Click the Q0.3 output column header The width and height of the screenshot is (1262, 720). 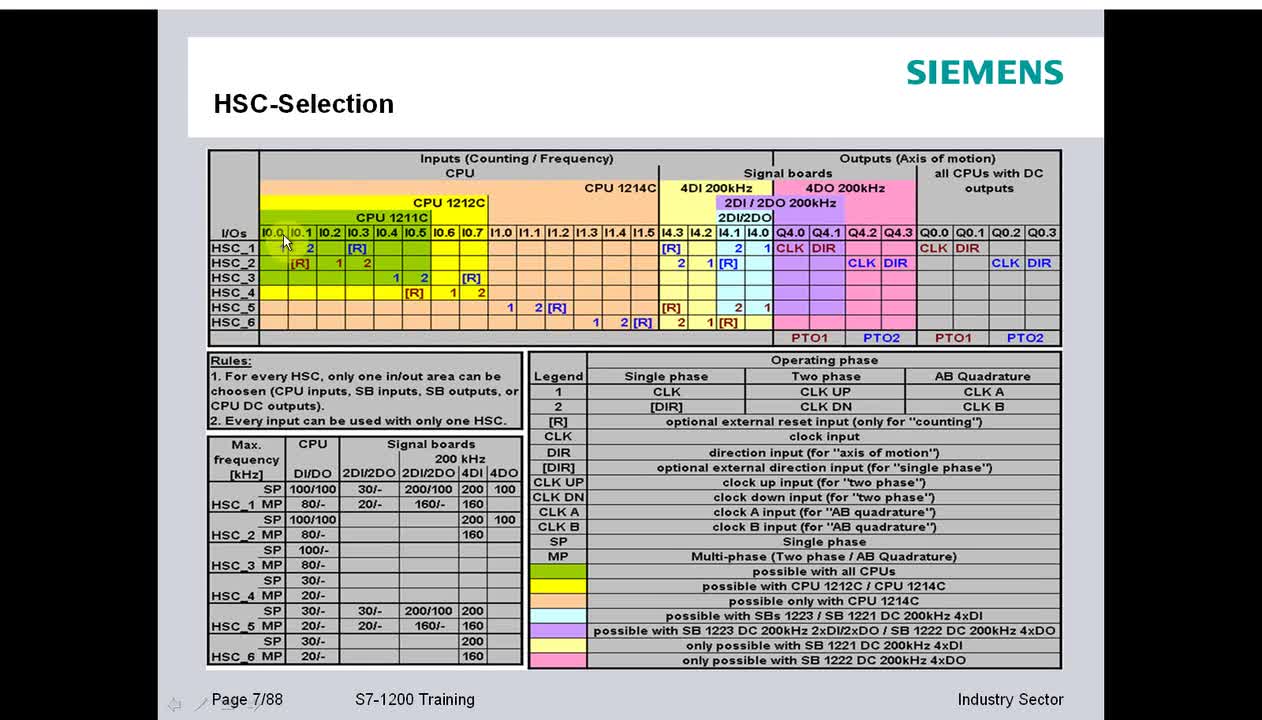[1043, 233]
